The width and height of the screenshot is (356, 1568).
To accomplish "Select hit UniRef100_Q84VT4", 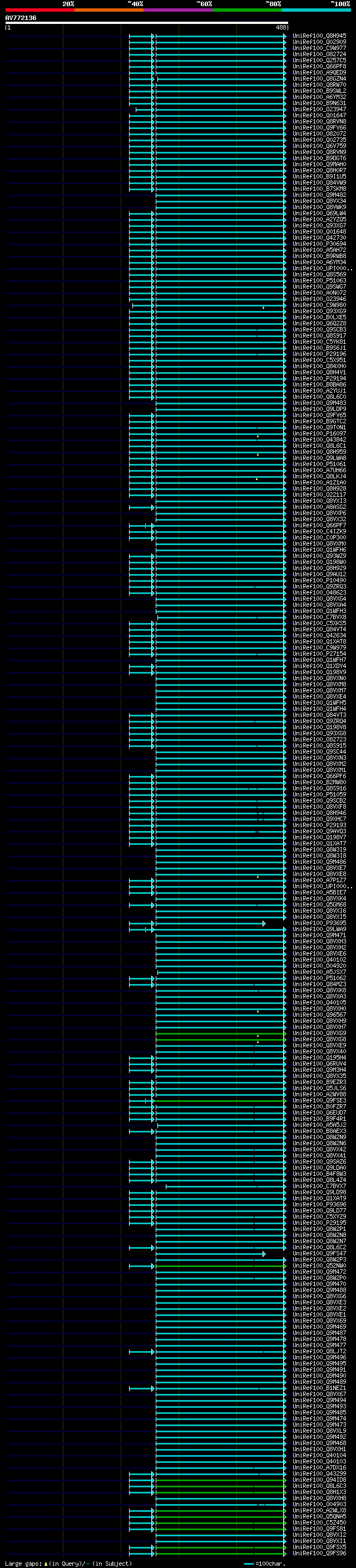I will pyautogui.click(x=319, y=630).
